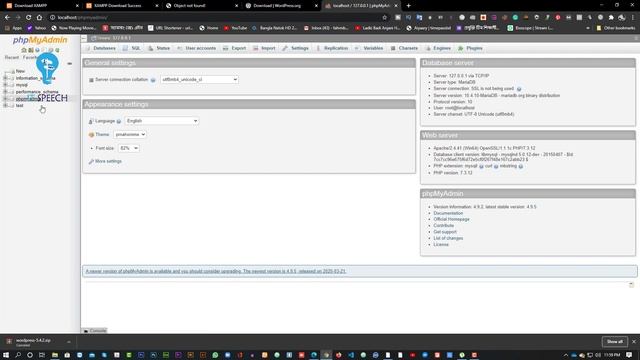640x360 pixels.
Task: Open the Recent tables tab in sidebar
Action: click(x=12, y=58)
